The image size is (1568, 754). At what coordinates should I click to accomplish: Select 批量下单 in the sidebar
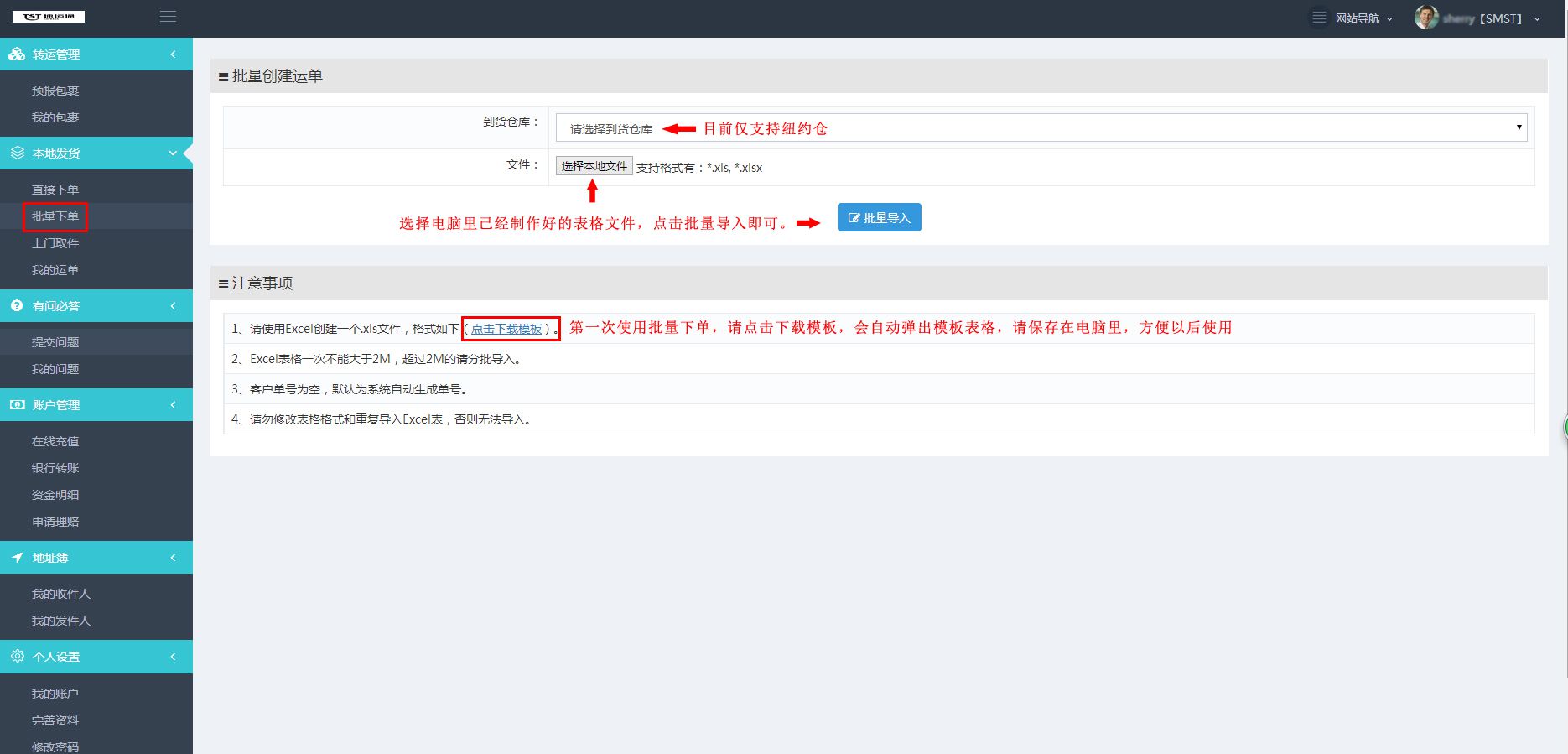tap(55, 216)
